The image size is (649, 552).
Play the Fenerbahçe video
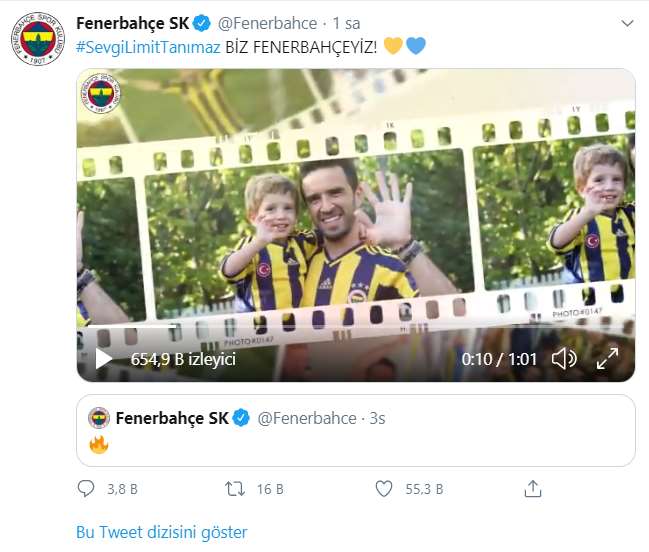click(x=104, y=359)
